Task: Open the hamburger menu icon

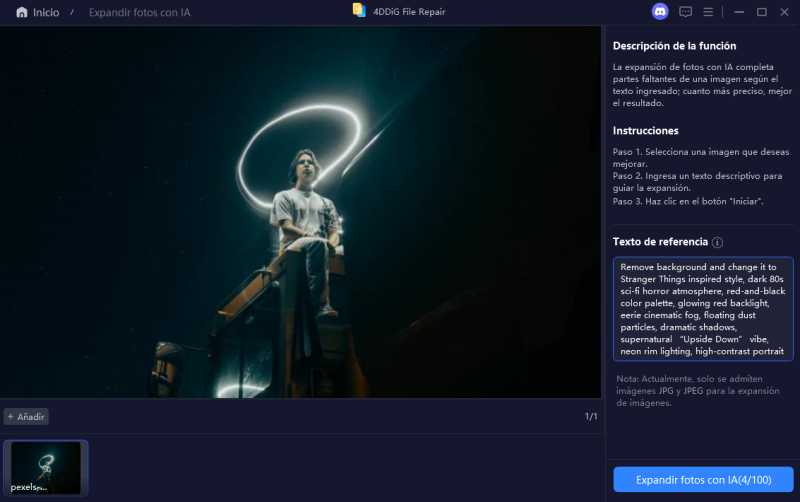Action: click(x=708, y=12)
